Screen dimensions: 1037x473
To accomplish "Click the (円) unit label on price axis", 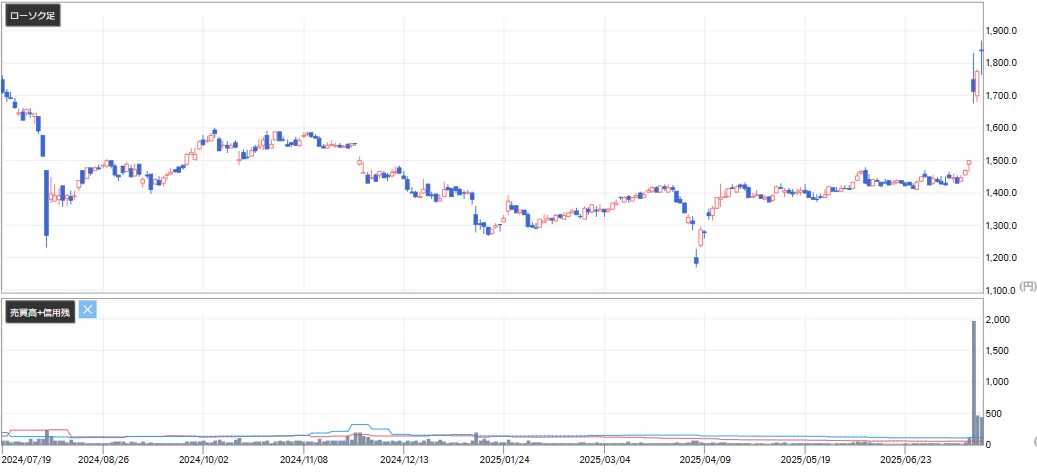I will 1027,286.
